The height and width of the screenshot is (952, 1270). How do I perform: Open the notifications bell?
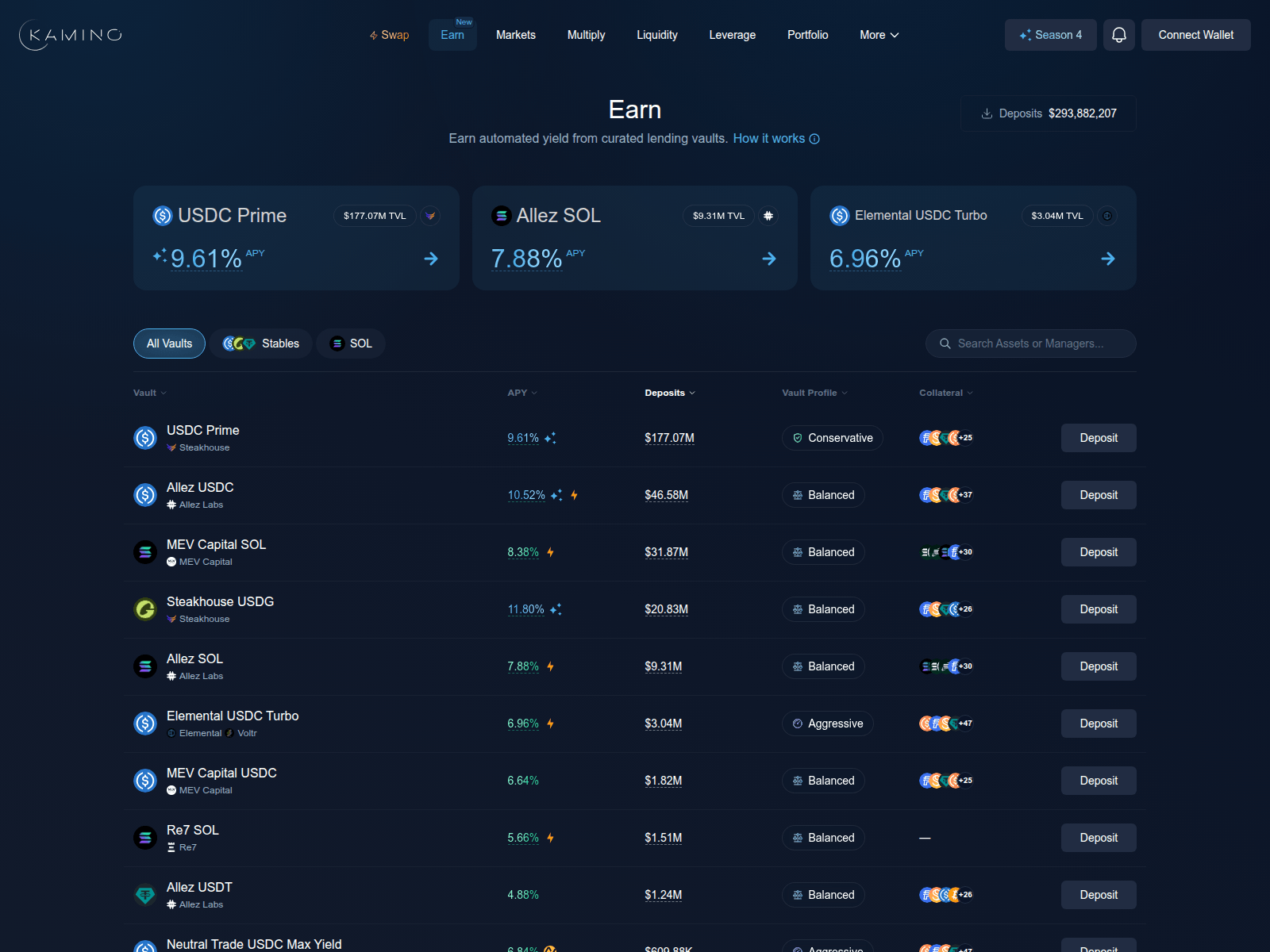tap(1118, 35)
